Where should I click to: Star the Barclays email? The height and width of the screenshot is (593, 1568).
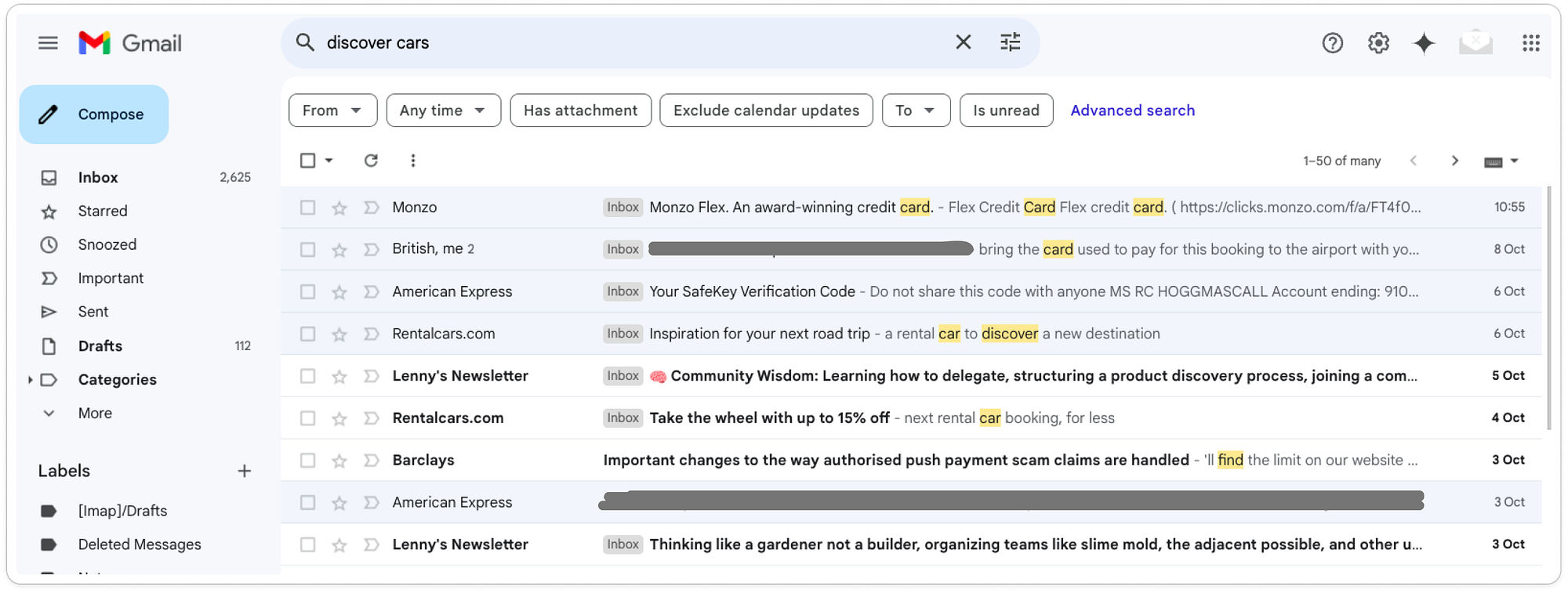click(x=339, y=461)
